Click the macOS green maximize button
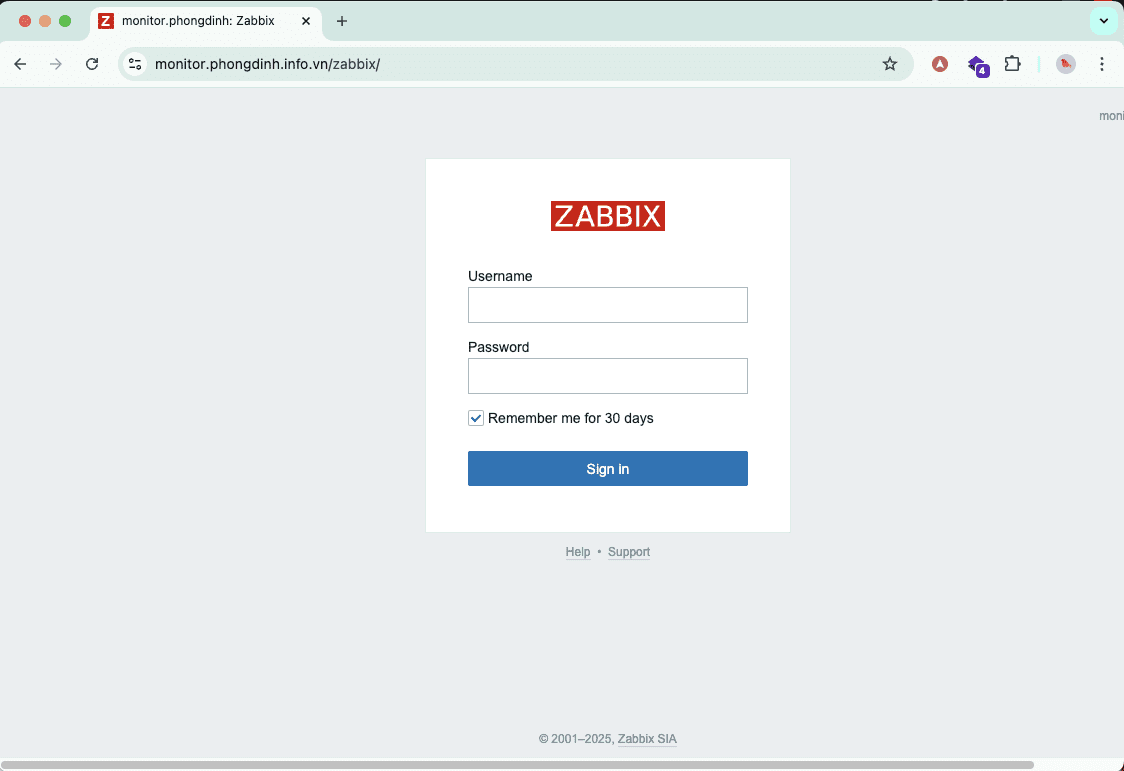 pos(65,21)
